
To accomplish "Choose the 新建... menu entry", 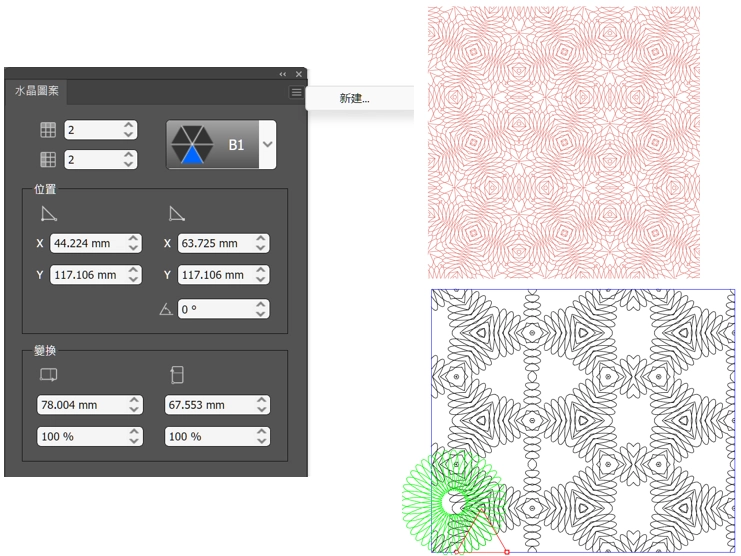I will point(354,98).
